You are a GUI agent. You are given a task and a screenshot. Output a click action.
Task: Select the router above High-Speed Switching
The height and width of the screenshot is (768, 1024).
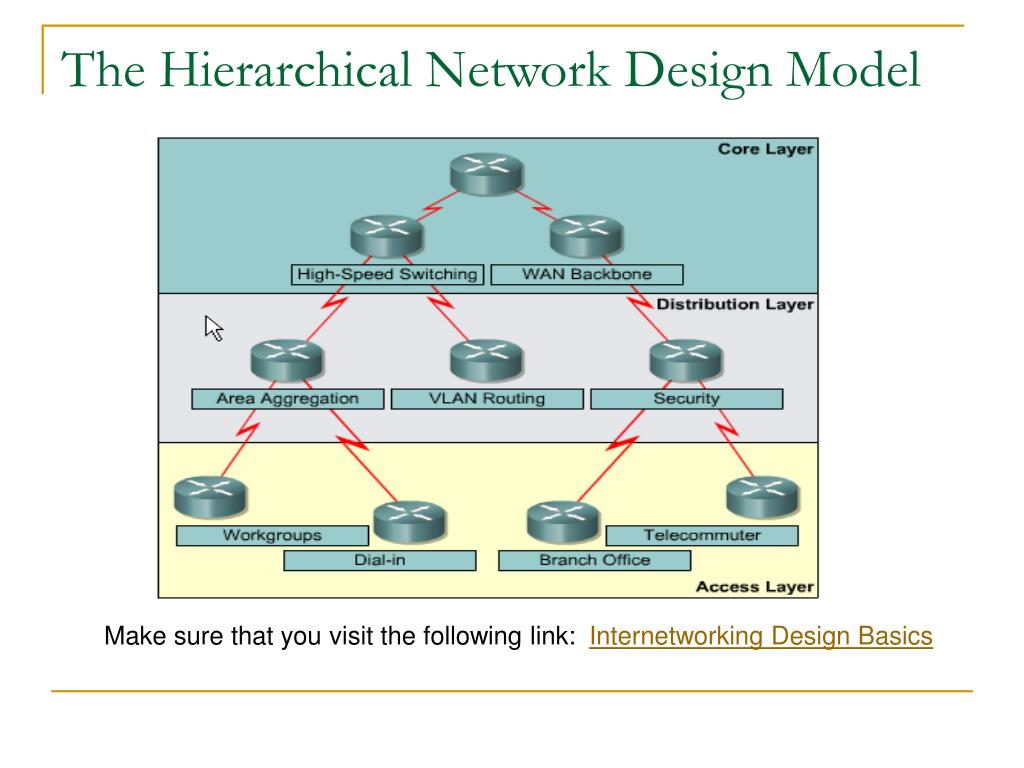pos(387,236)
